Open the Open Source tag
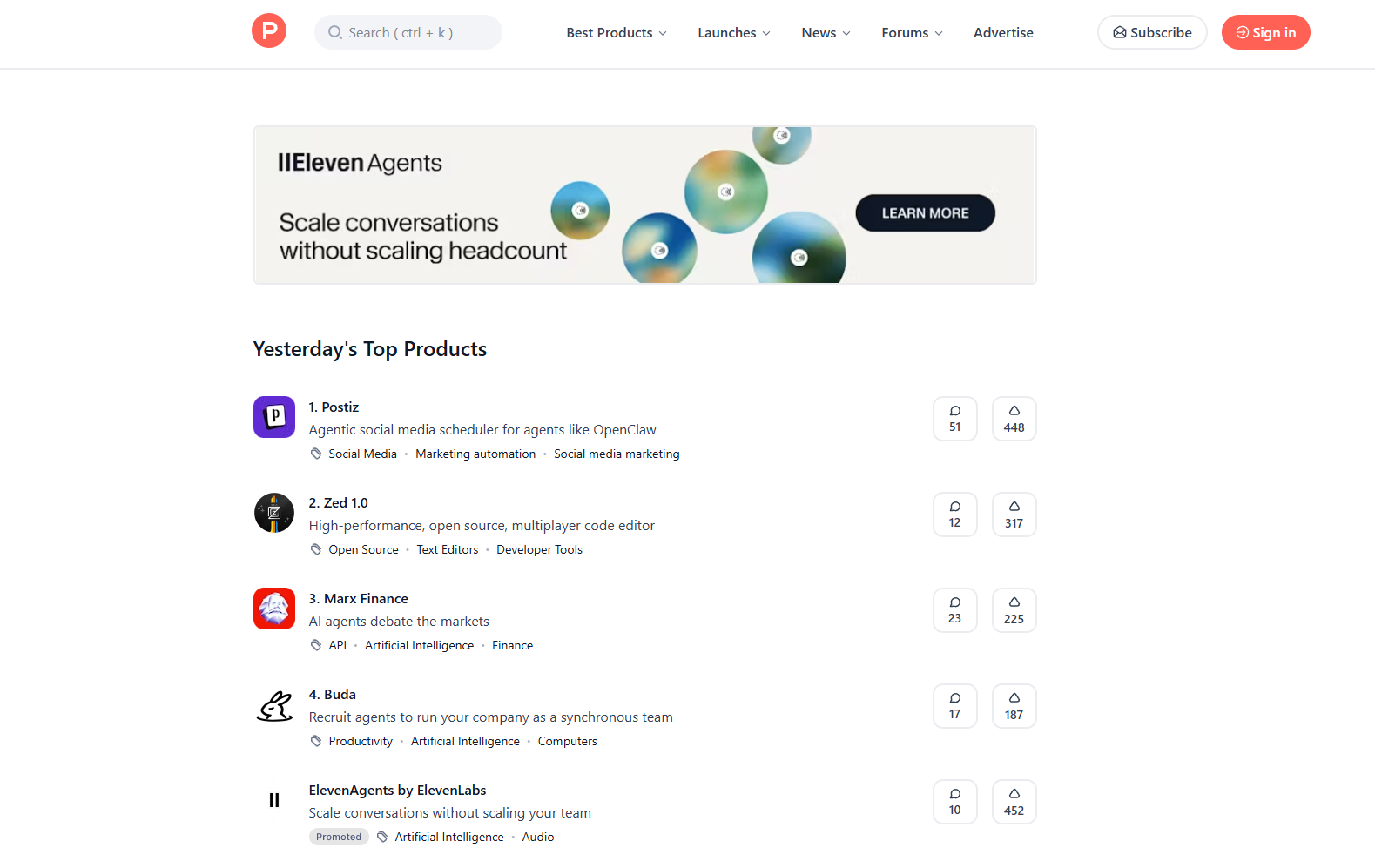This screenshot has width=1375, height=868. (x=363, y=549)
